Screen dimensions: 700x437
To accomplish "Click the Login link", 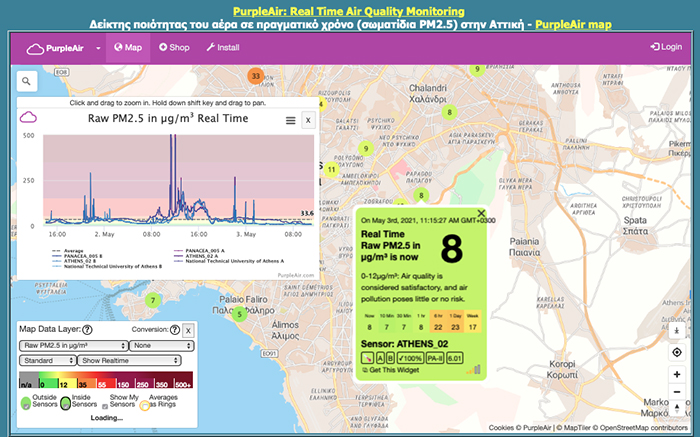I will [x=666, y=47].
